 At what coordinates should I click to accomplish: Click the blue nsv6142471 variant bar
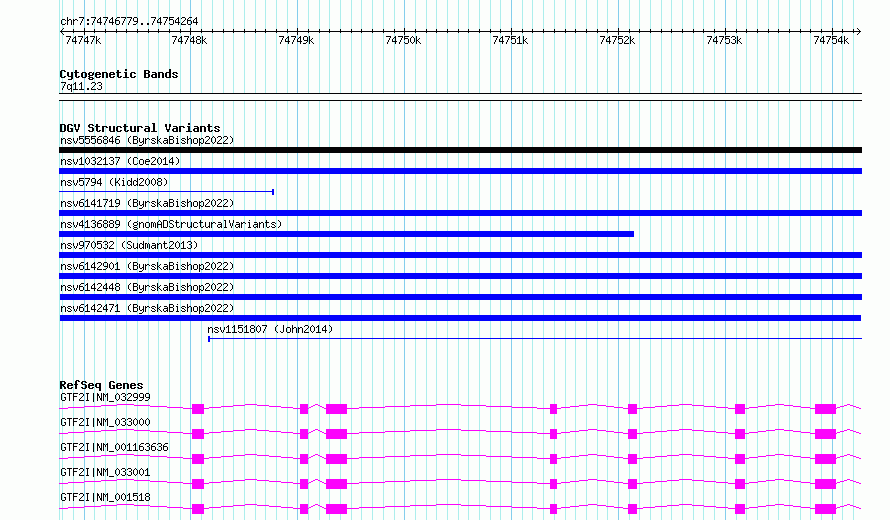pos(460,318)
